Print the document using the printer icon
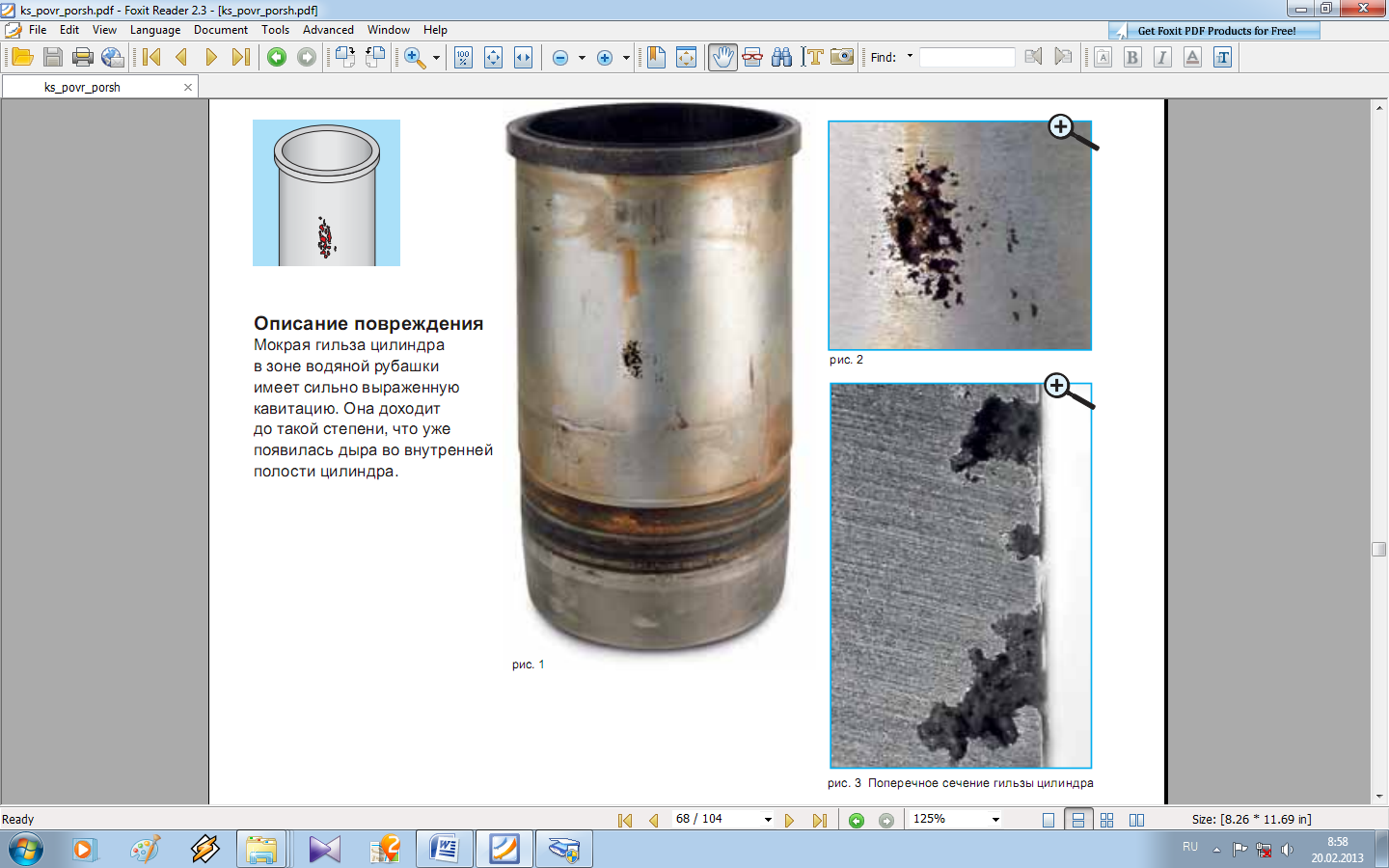This screenshot has width=1389, height=868. 83,58
